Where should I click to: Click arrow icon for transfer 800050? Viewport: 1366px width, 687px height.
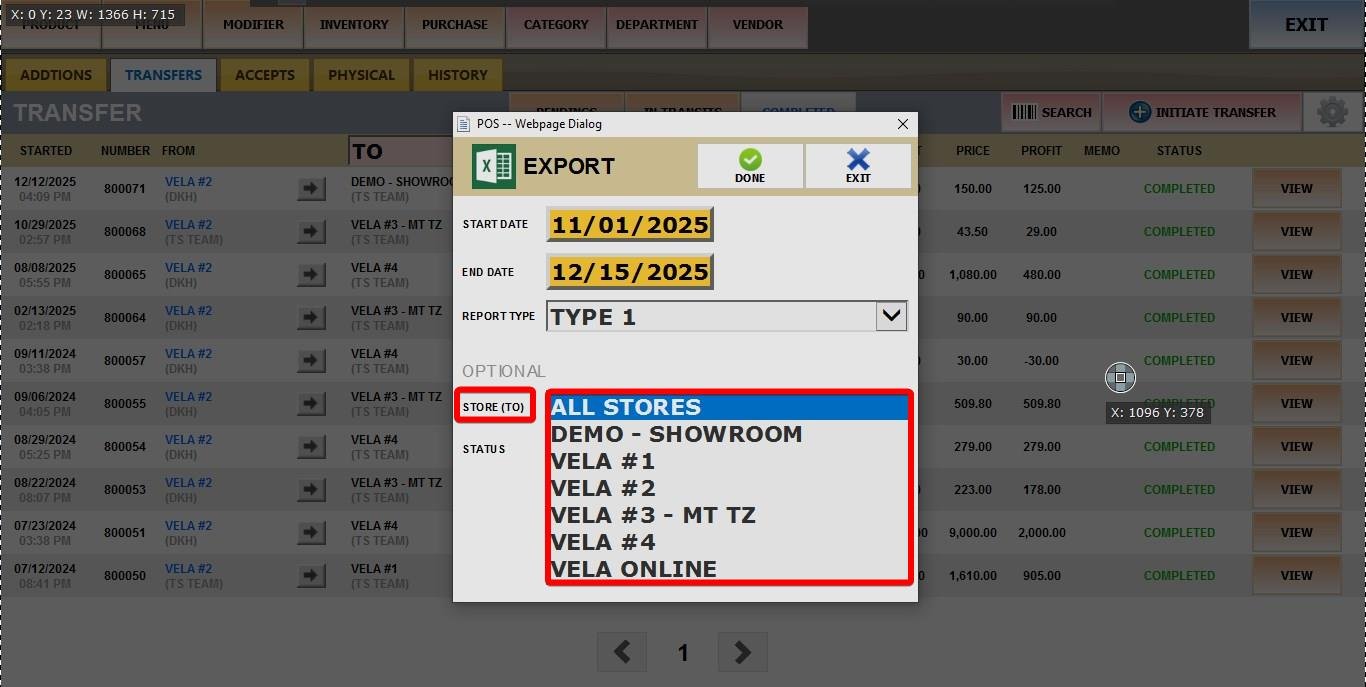point(312,576)
